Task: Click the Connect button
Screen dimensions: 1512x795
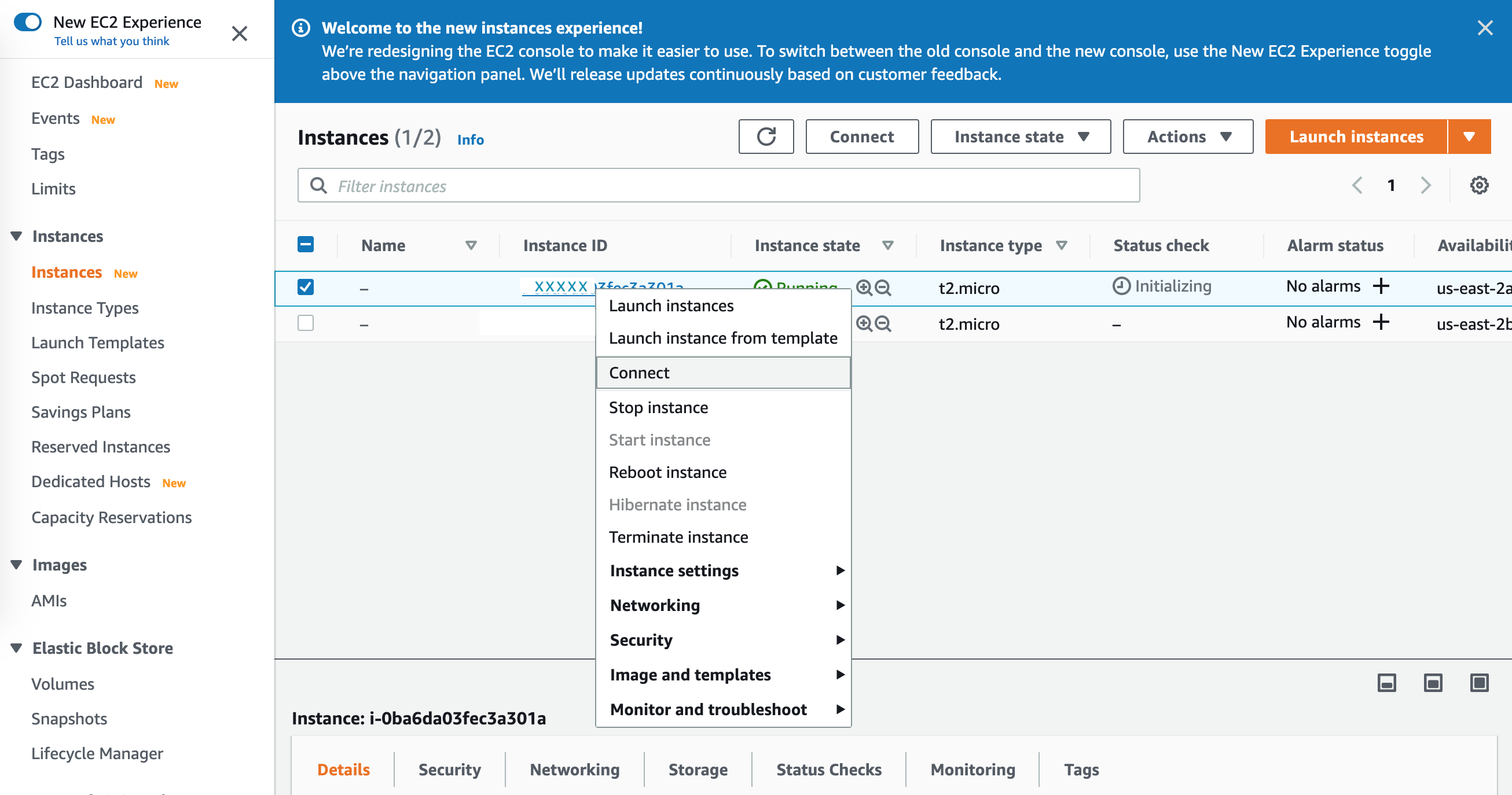Action: [x=862, y=137]
